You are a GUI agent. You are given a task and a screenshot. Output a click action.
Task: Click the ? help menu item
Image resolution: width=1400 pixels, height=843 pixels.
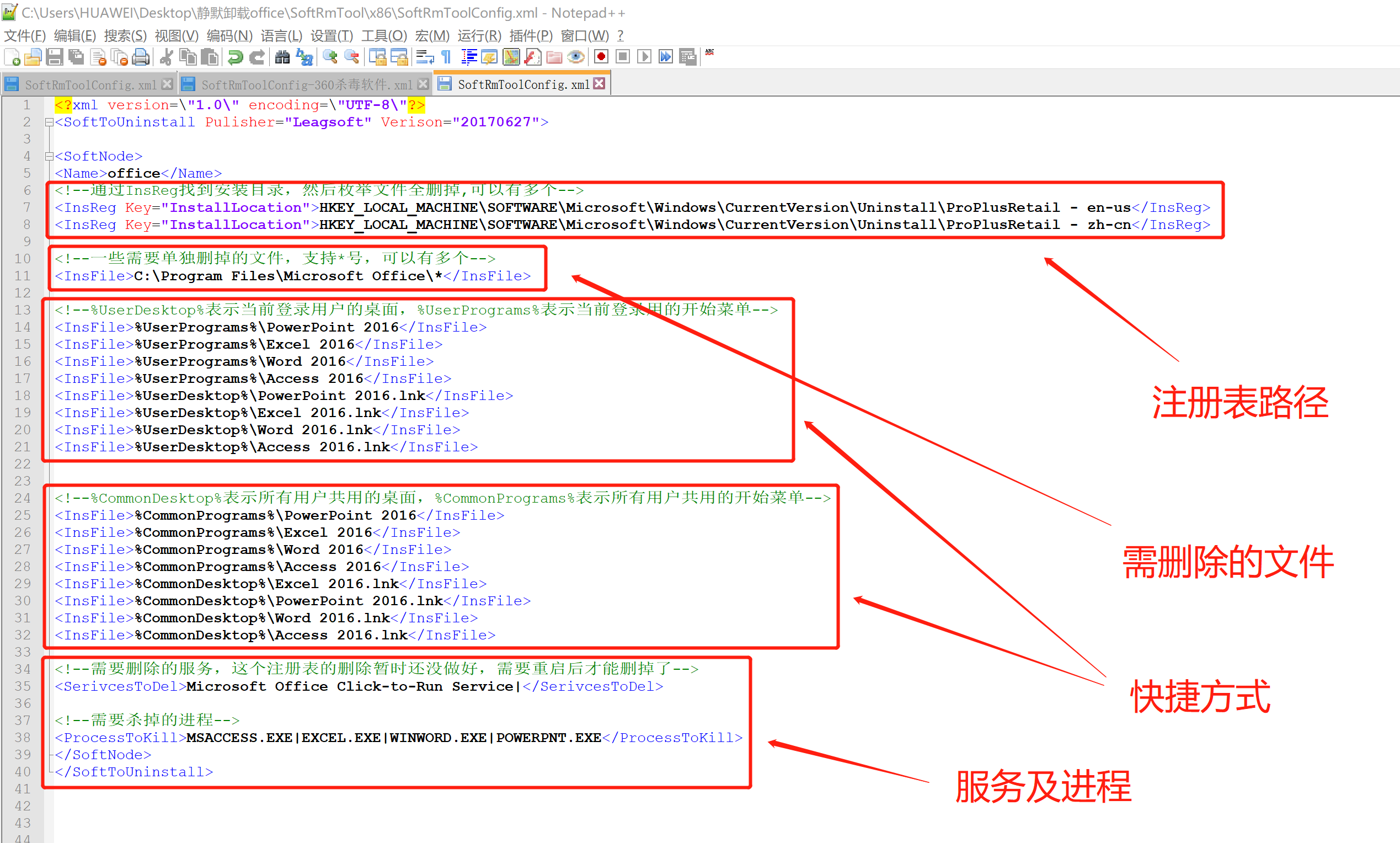tap(620, 36)
